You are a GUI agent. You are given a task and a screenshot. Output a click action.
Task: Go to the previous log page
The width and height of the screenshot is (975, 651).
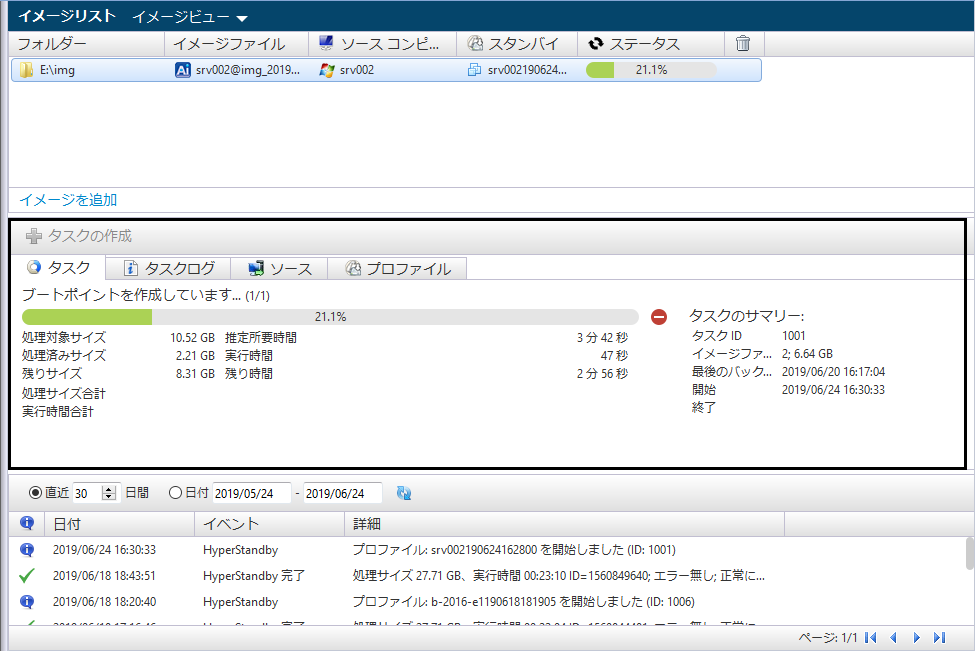click(894, 637)
